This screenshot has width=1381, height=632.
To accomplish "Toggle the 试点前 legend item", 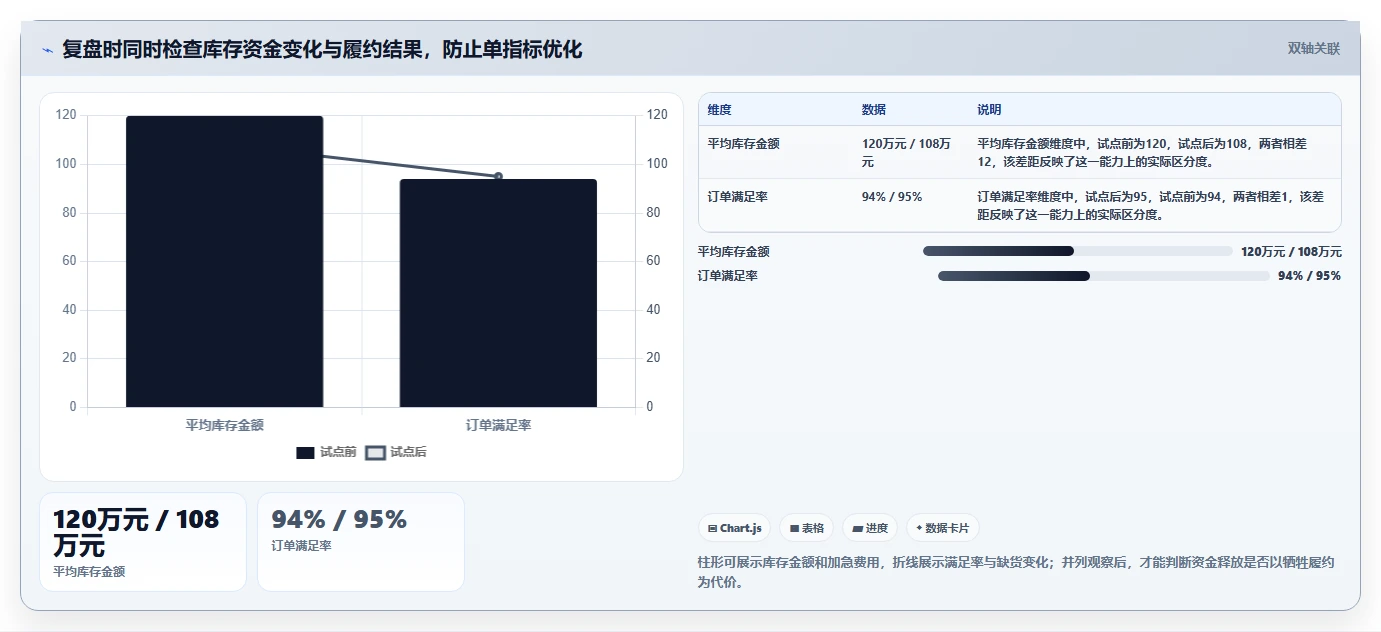I will click(x=326, y=452).
